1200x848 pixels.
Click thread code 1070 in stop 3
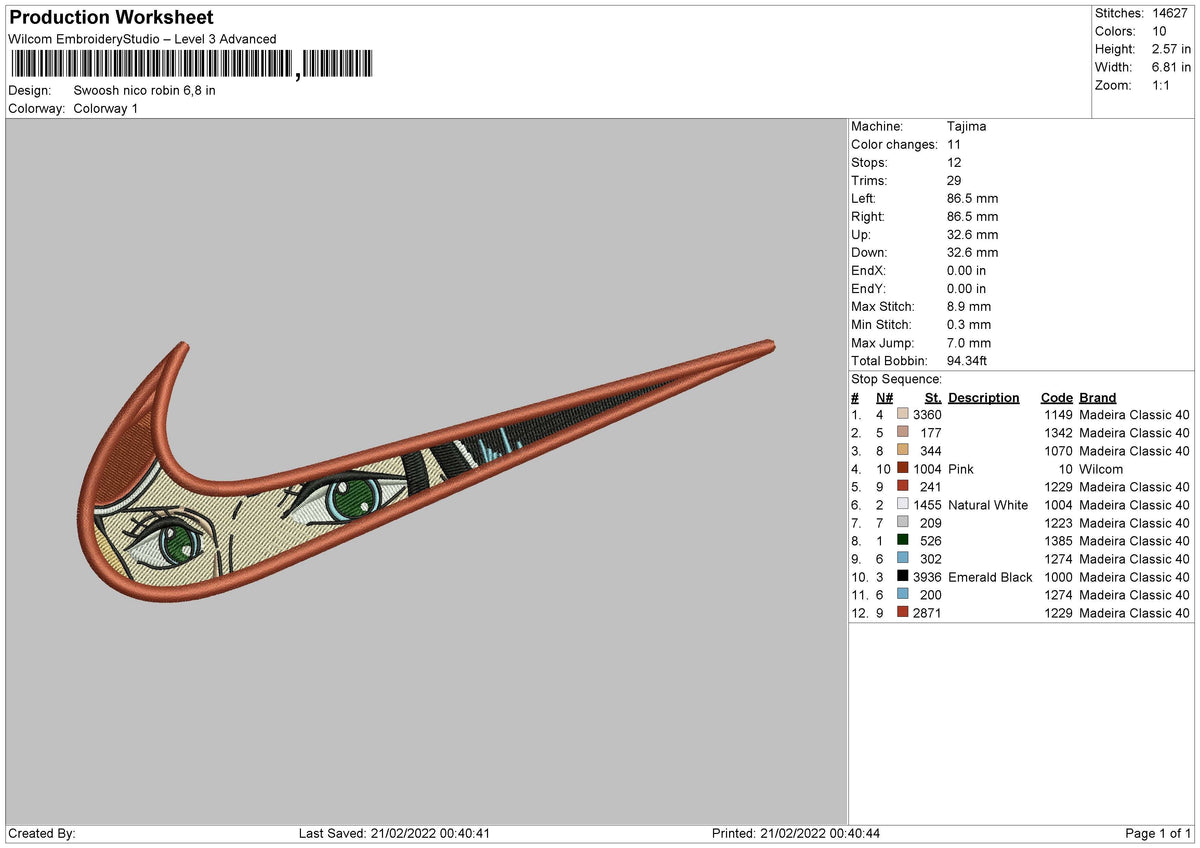[x=1059, y=451]
